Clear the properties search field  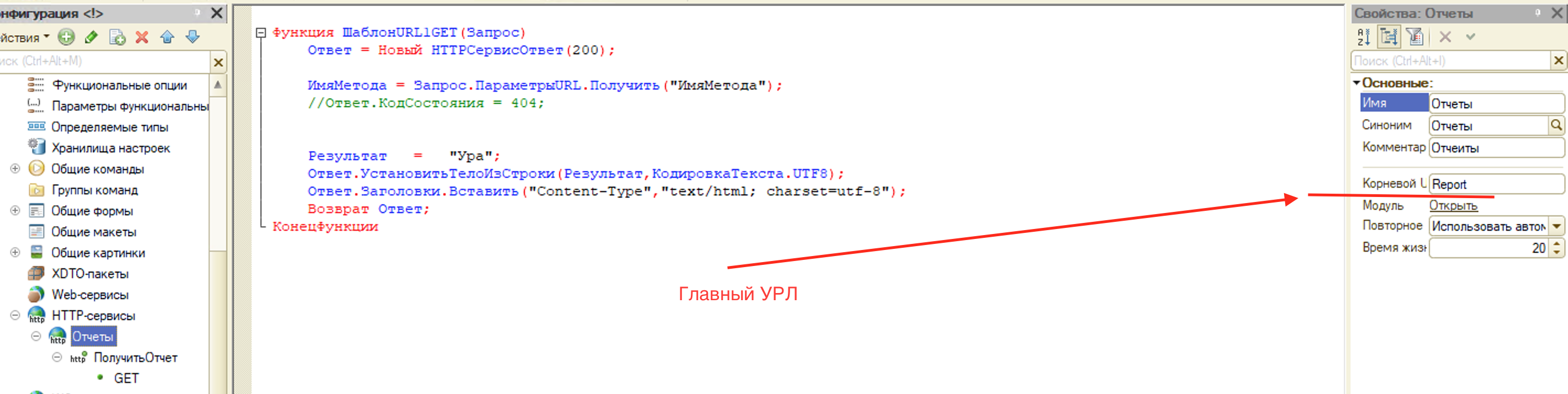pos(1558,60)
